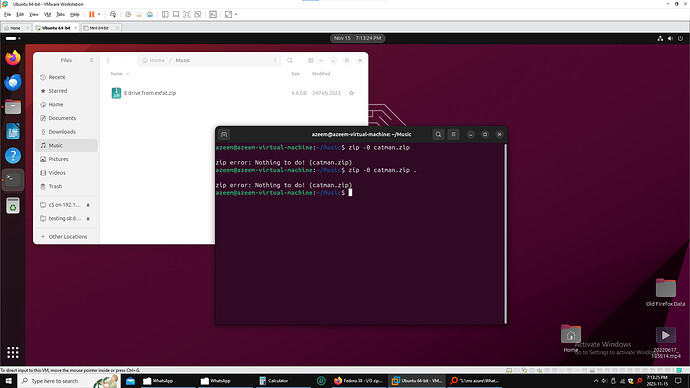Open the 20220617 mp4 desktop video
Viewport: 690px width, 388px height.
[665, 342]
